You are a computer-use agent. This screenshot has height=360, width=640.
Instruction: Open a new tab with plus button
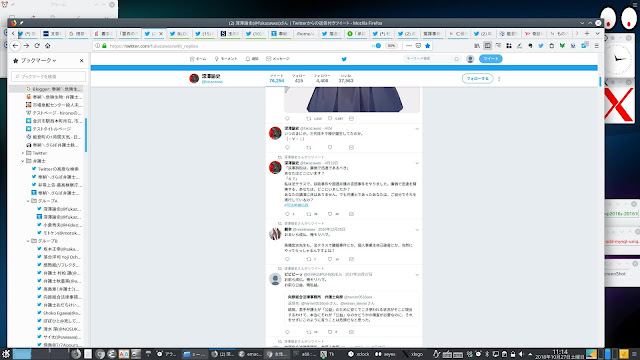tap(587, 33)
